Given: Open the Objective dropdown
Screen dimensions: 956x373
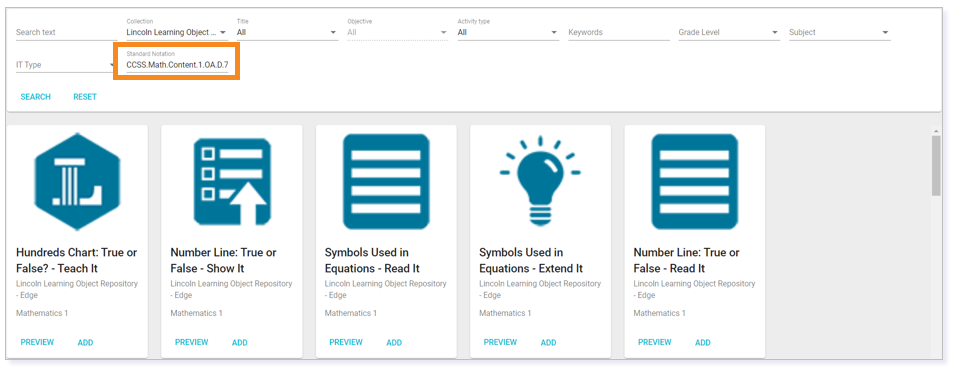Looking at the screenshot, I should (x=398, y=32).
